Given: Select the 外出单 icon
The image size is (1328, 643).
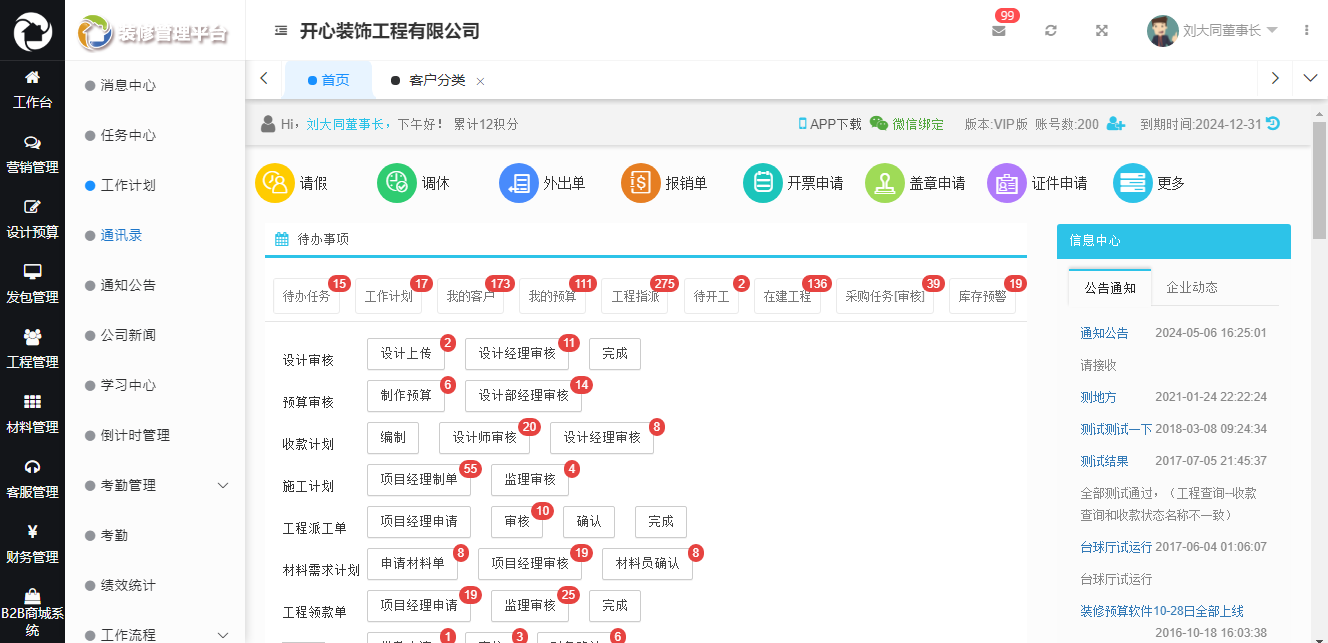Looking at the screenshot, I should click(x=518, y=183).
